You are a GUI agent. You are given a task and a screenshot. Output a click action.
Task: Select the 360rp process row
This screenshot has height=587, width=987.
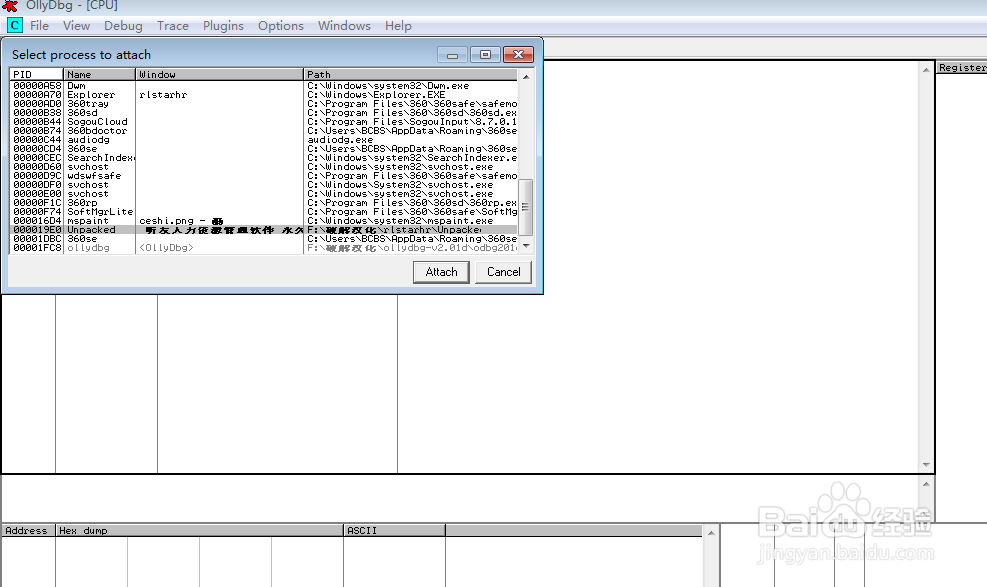click(264, 203)
